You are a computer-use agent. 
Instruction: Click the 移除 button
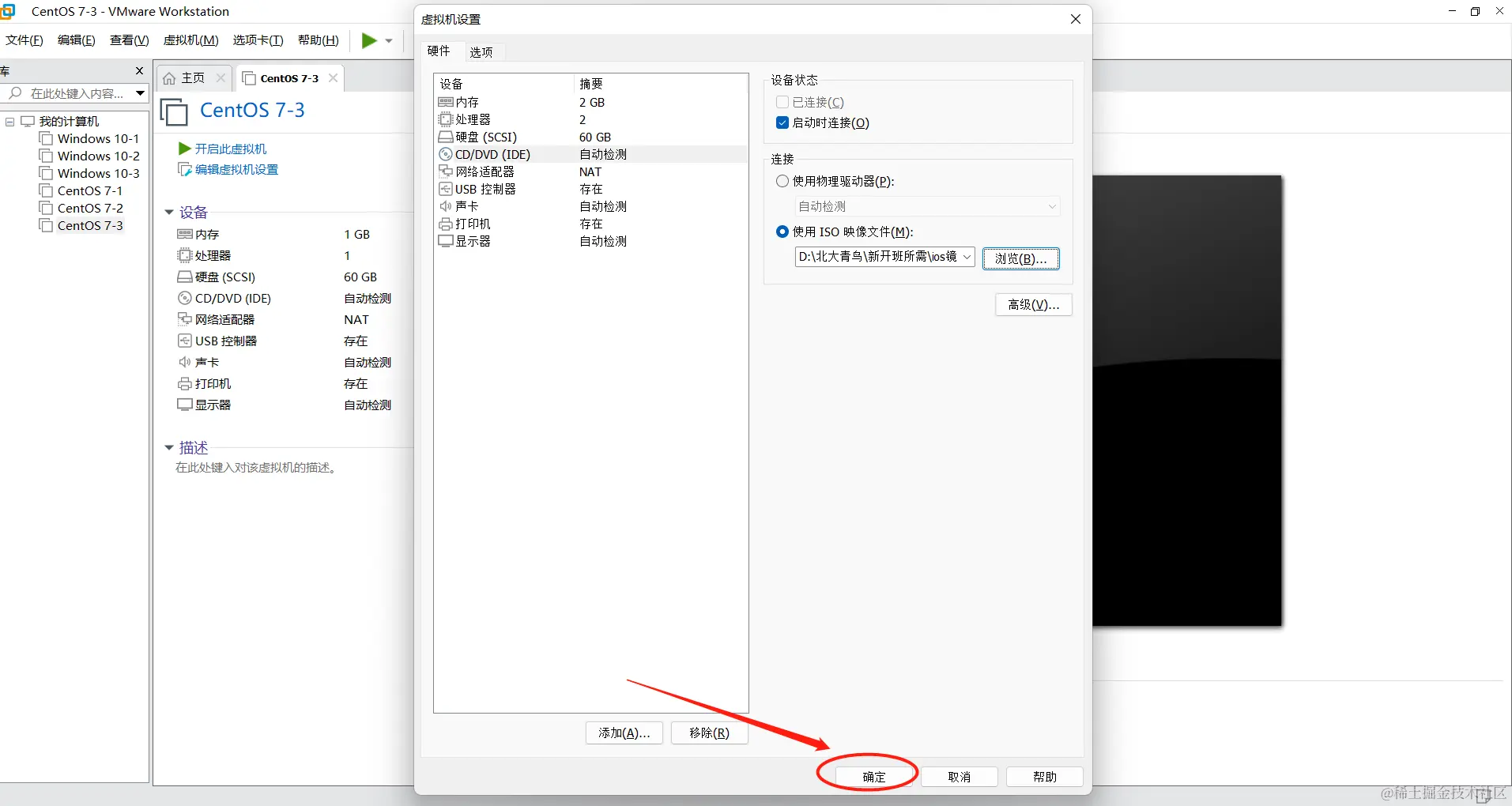click(710, 733)
